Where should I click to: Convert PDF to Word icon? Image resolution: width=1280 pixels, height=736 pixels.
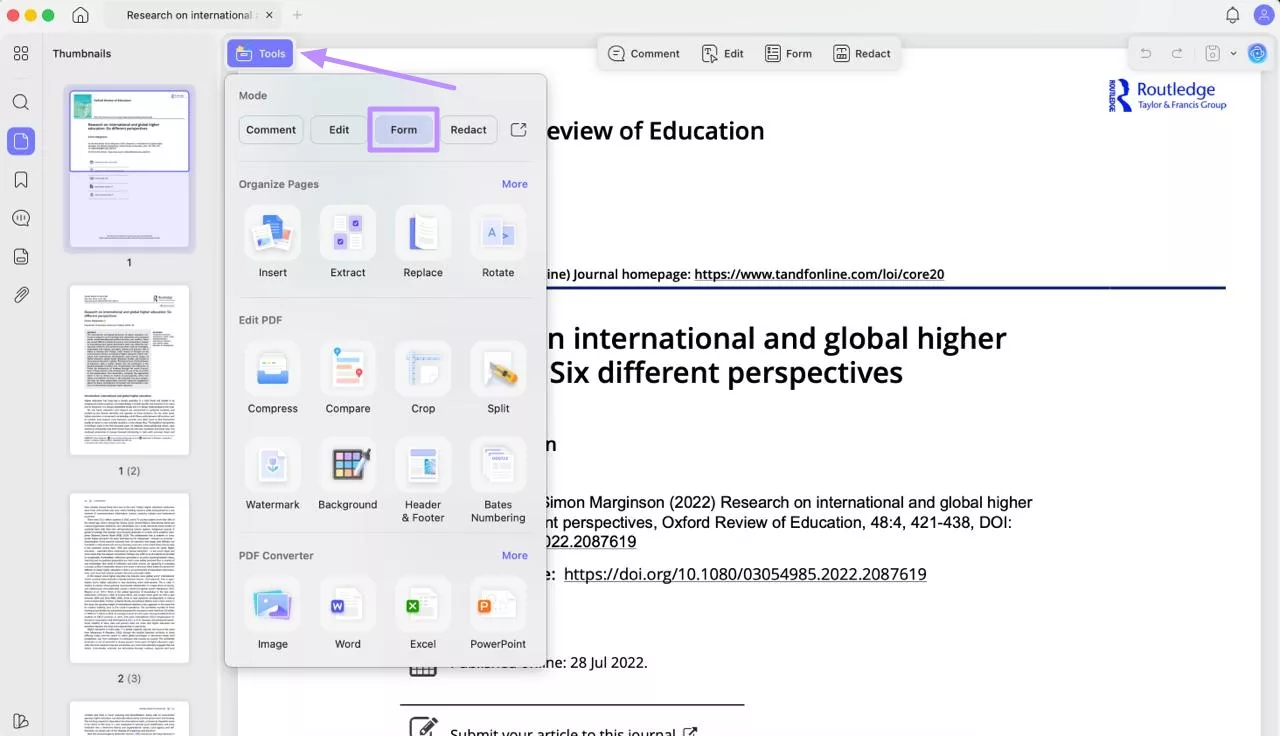347,605
